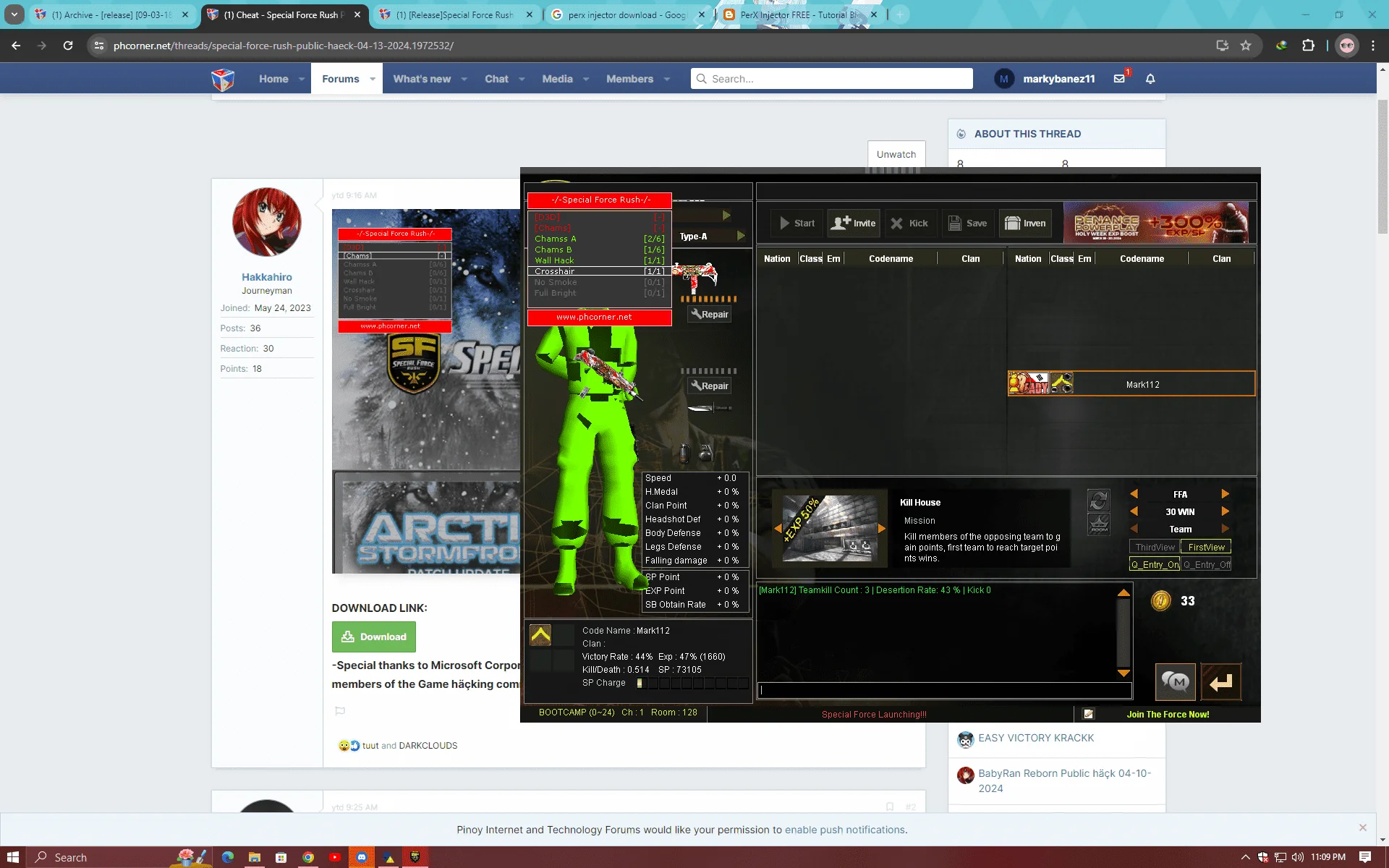
Task: Switch to the perx injector download Google tab
Action: 628,14
